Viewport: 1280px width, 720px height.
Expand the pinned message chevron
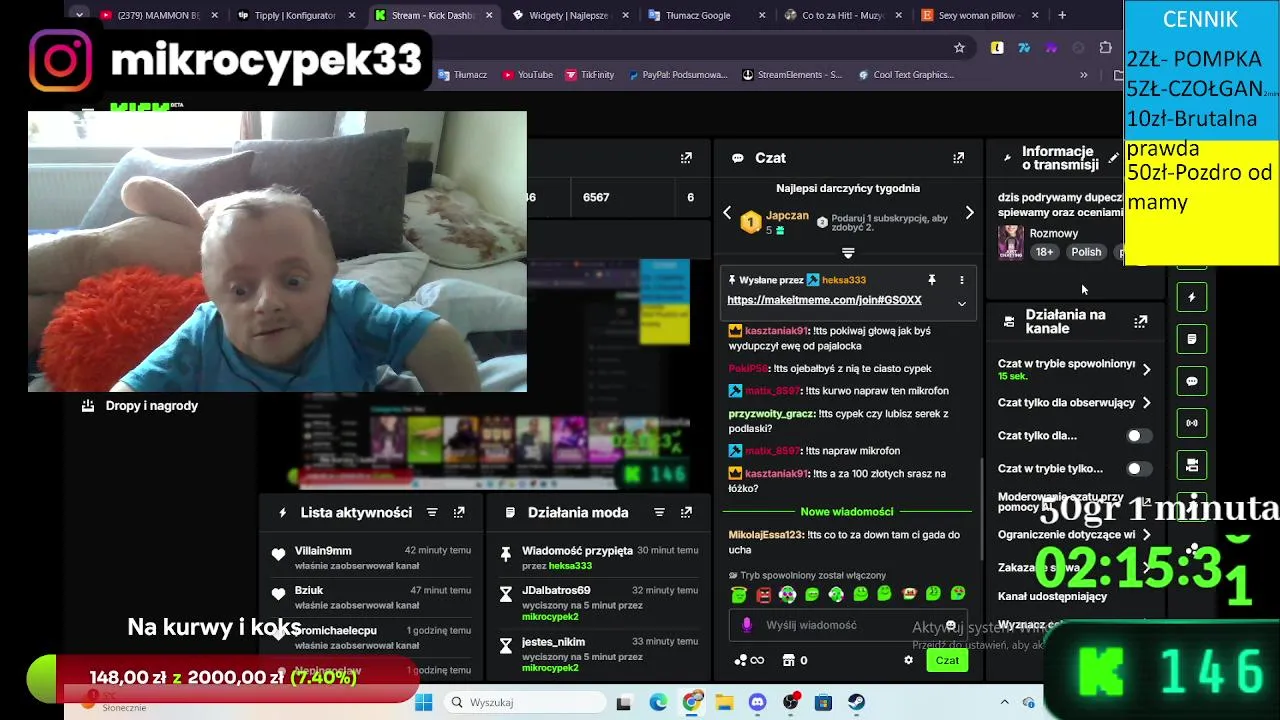click(961, 303)
